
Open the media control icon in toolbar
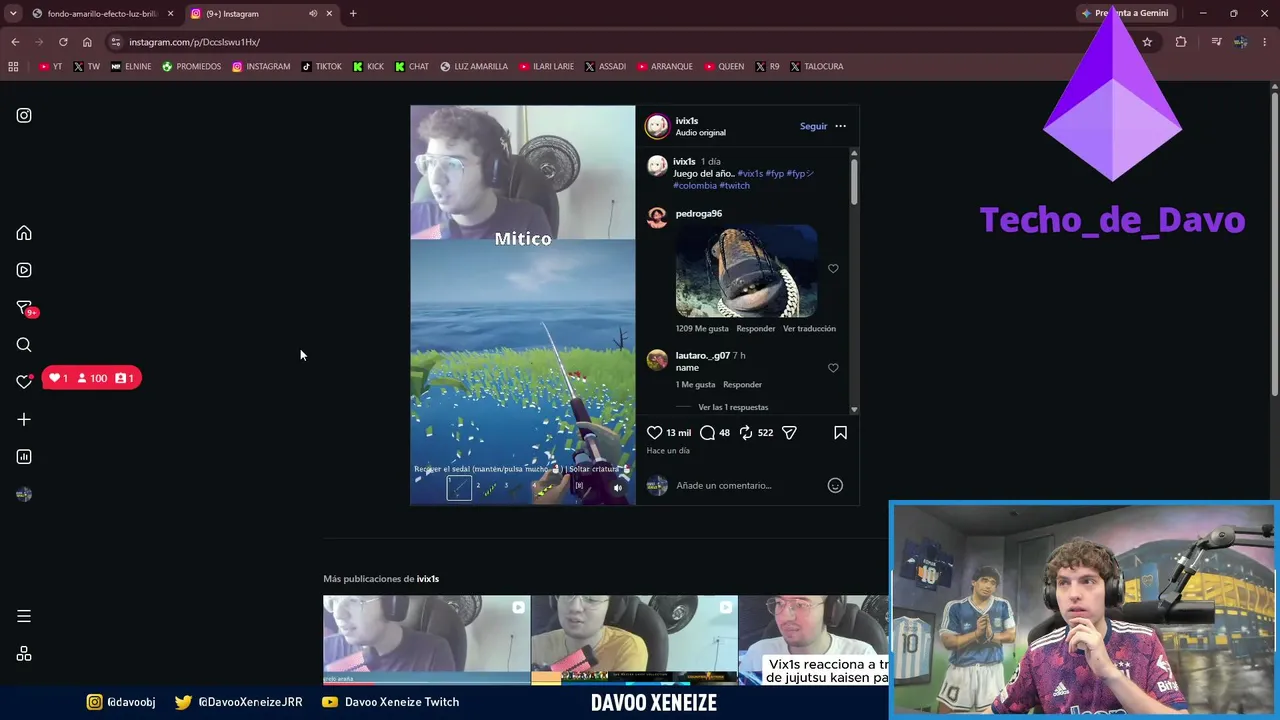1216,42
